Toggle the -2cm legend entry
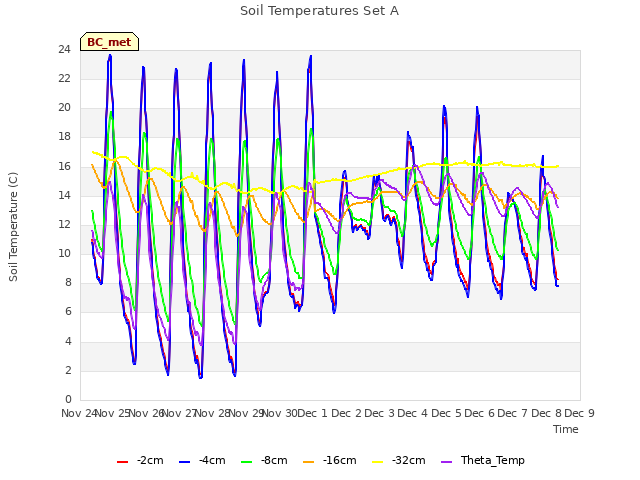The image size is (640, 480). point(140,460)
